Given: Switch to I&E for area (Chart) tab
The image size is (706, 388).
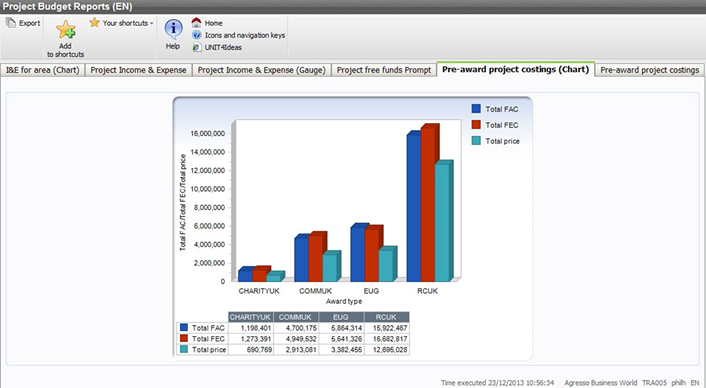Looking at the screenshot, I should (43, 70).
